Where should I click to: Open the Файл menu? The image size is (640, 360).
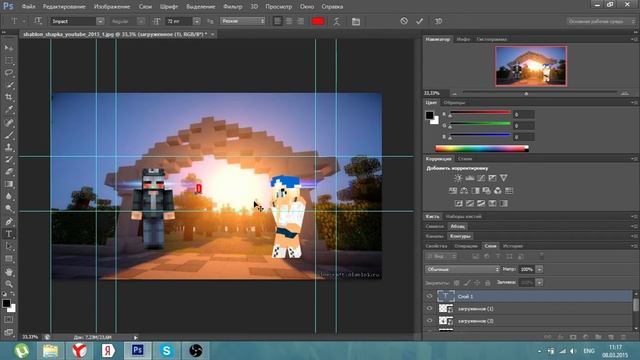pyautogui.click(x=28, y=7)
